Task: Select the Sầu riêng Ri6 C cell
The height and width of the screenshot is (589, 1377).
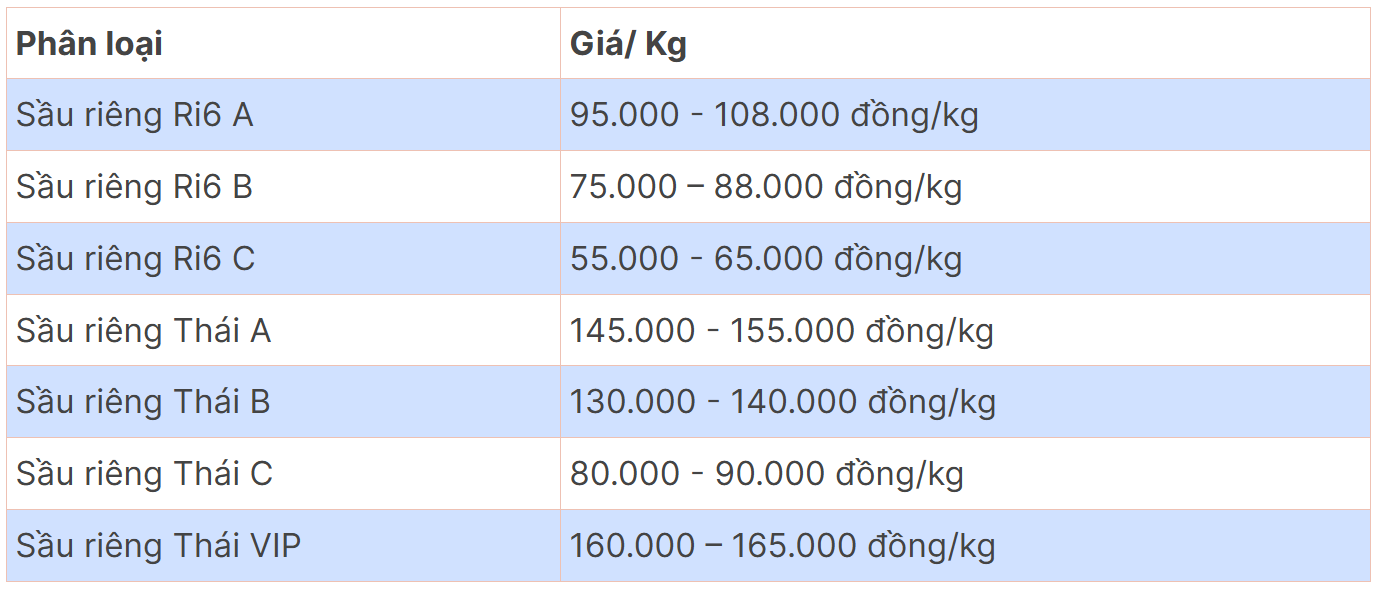Action: pos(135,259)
